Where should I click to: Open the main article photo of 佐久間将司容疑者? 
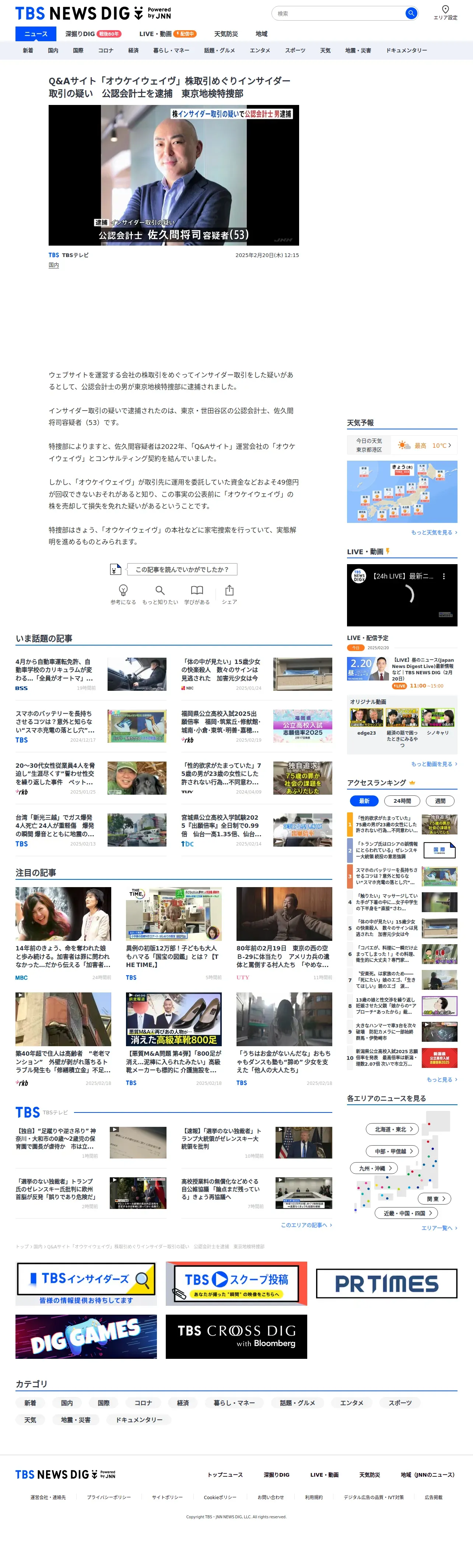coord(174,175)
